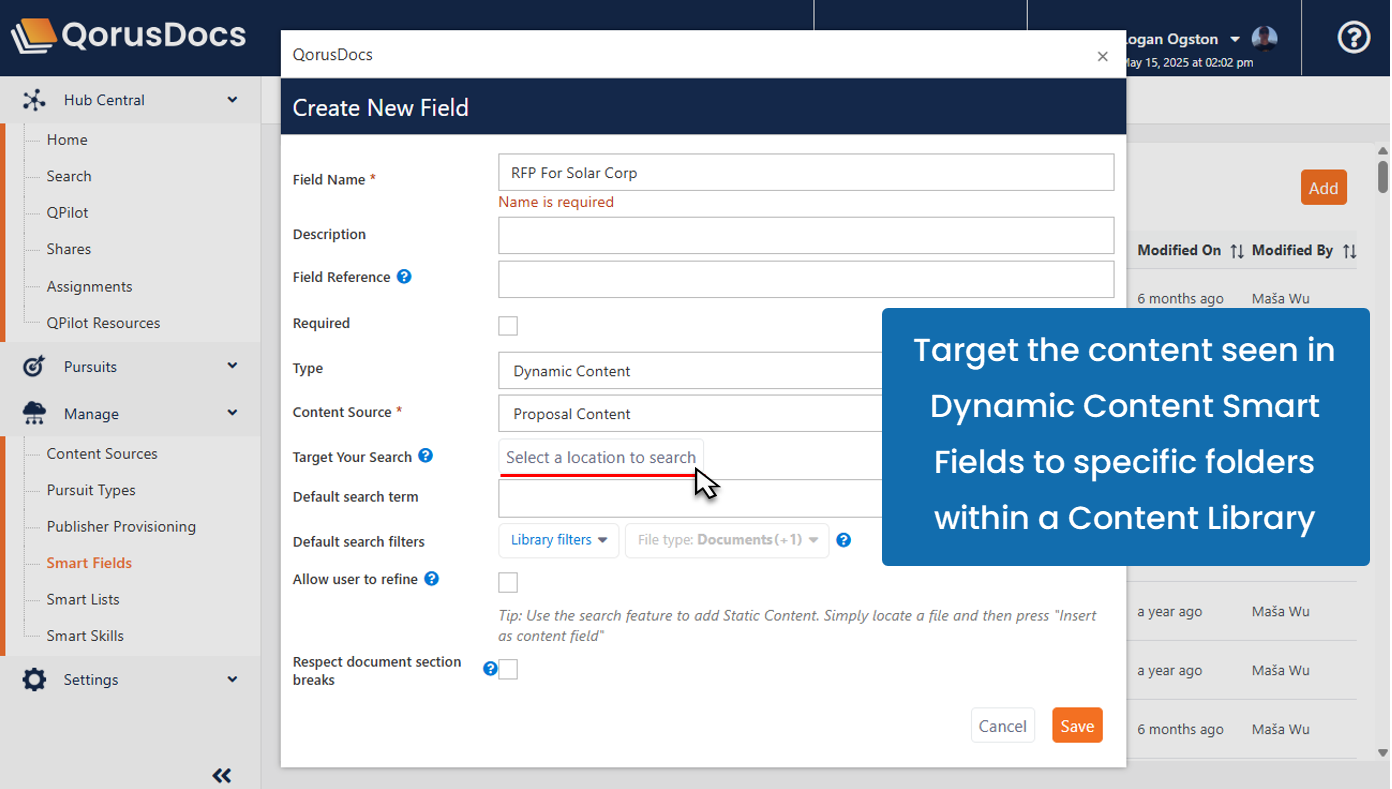Click the Field Name input box
The width and height of the screenshot is (1392, 789).
click(806, 172)
